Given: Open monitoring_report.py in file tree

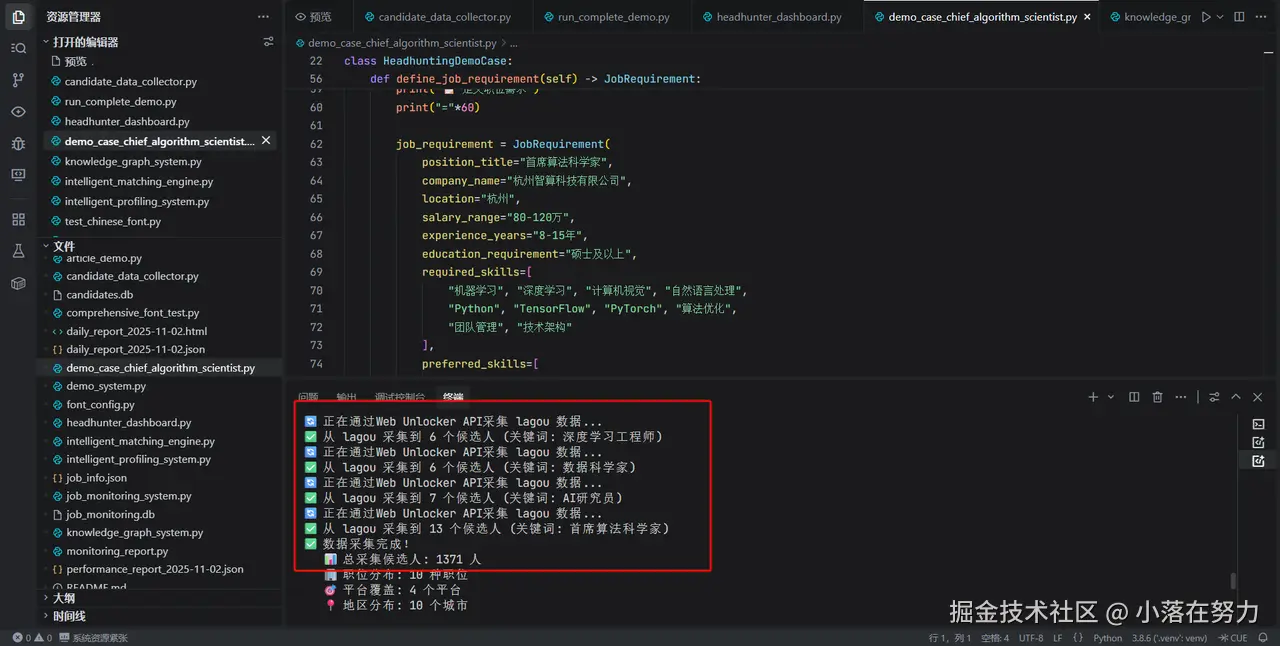Looking at the screenshot, I should 117,551.
